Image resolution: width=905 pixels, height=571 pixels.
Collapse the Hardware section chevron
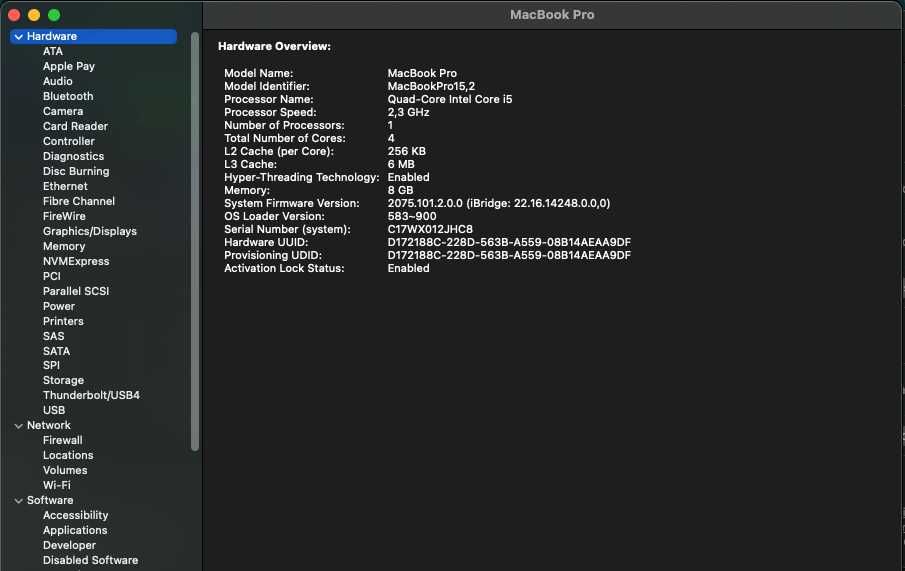pos(18,36)
